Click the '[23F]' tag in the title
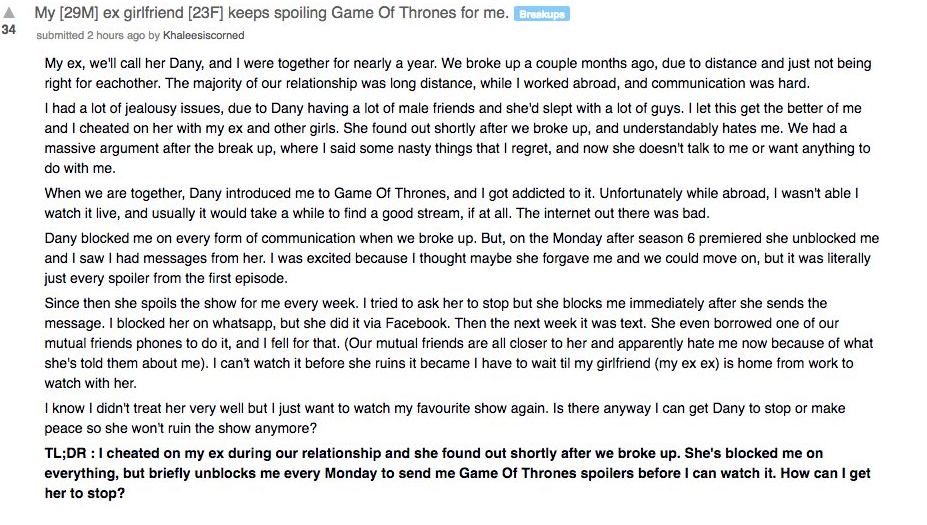 pos(206,13)
